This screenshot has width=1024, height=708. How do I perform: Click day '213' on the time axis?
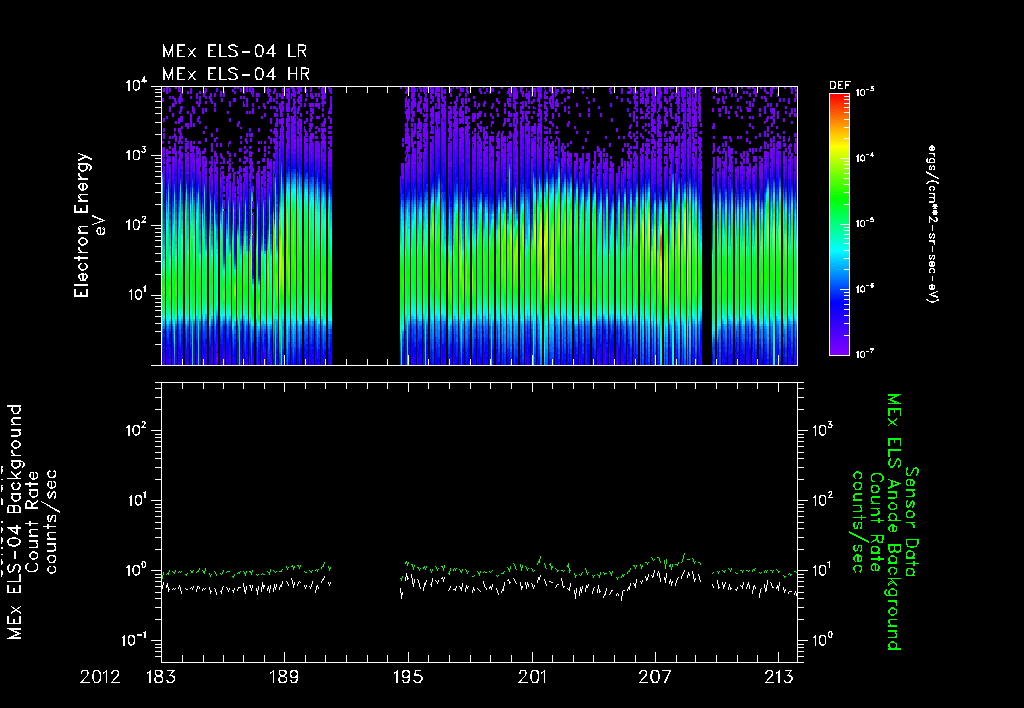pyautogui.click(x=778, y=677)
